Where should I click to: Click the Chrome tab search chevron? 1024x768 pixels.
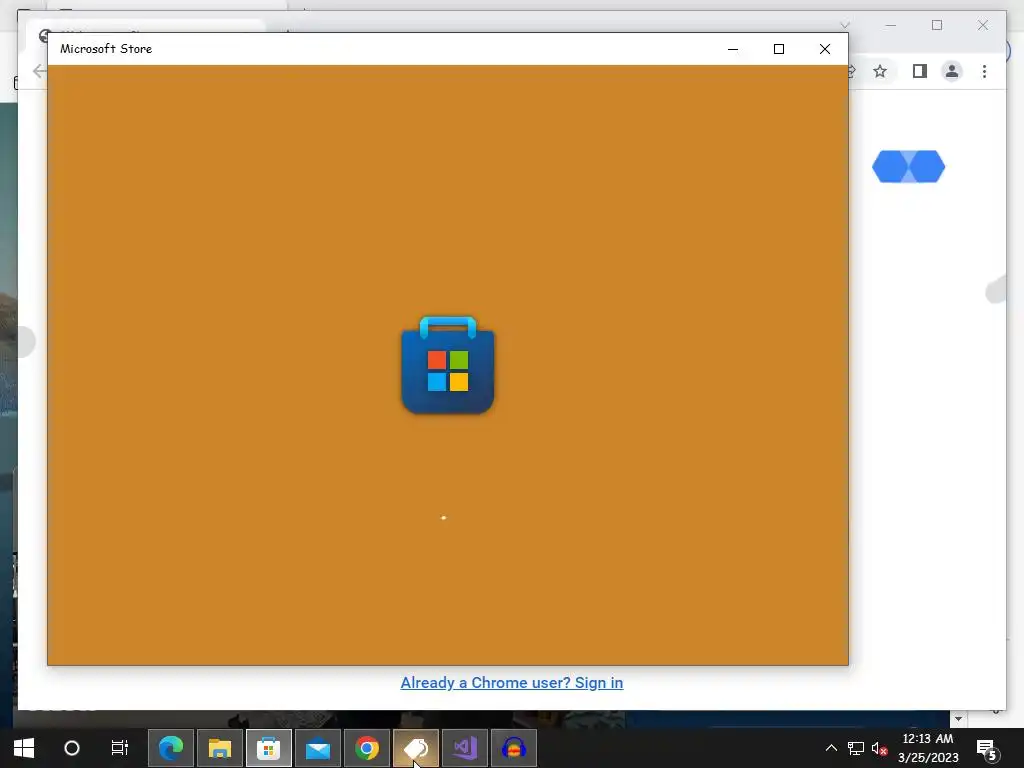pyautogui.click(x=845, y=25)
